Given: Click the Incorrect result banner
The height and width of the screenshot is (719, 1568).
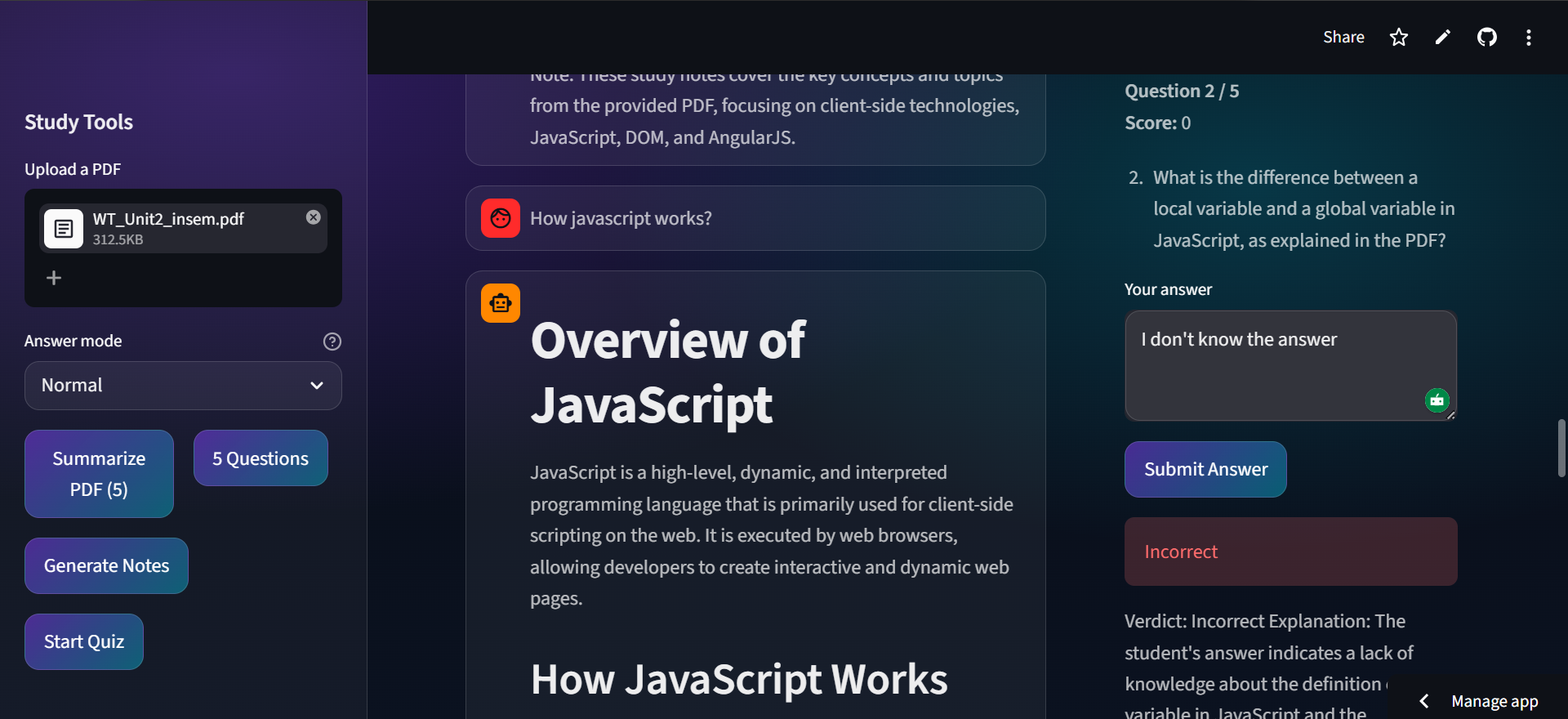Looking at the screenshot, I should pos(1290,552).
